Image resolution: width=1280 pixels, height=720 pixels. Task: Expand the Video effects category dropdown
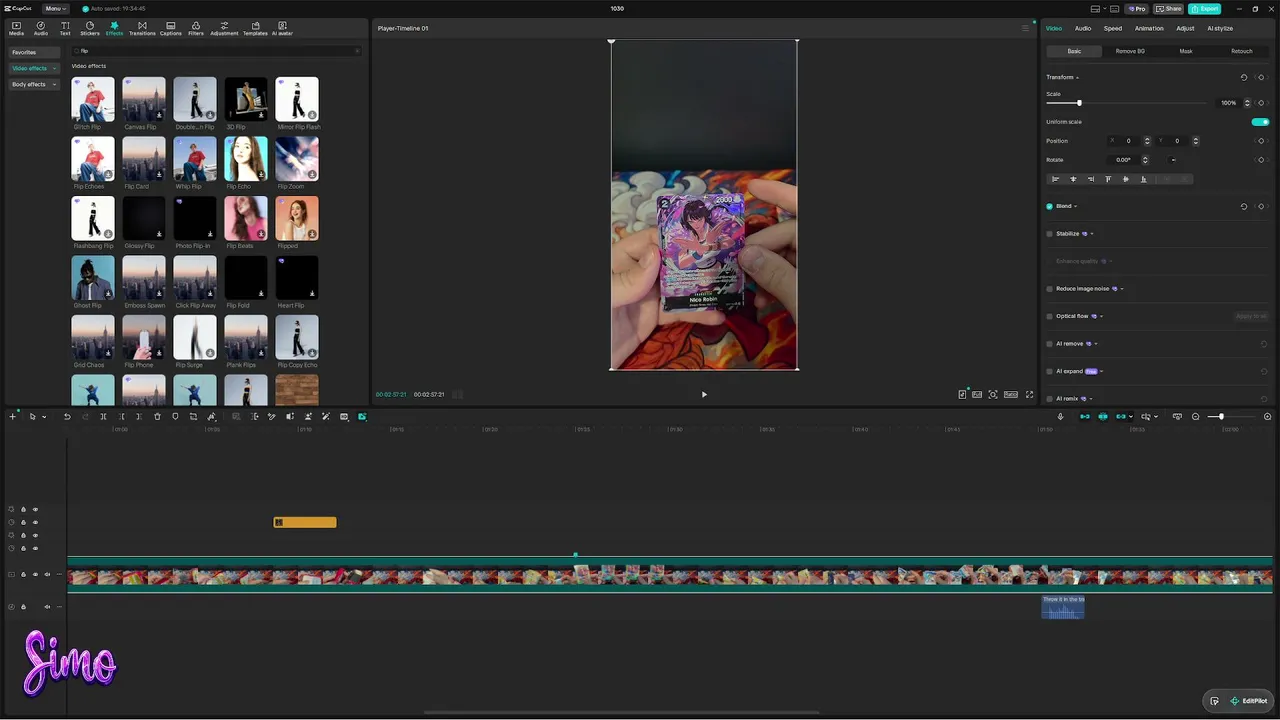(x=35, y=68)
